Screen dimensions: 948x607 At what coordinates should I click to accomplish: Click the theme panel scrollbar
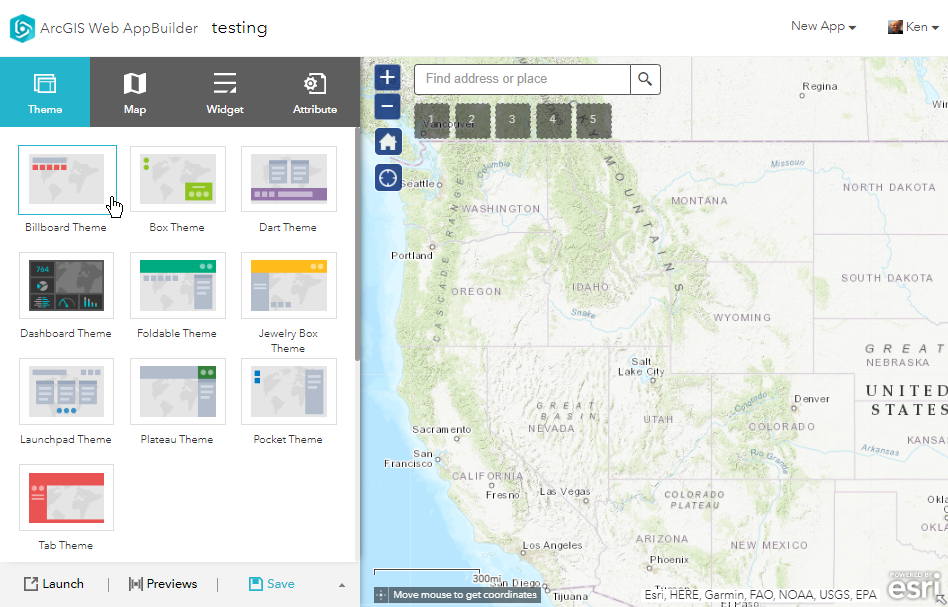click(x=357, y=245)
